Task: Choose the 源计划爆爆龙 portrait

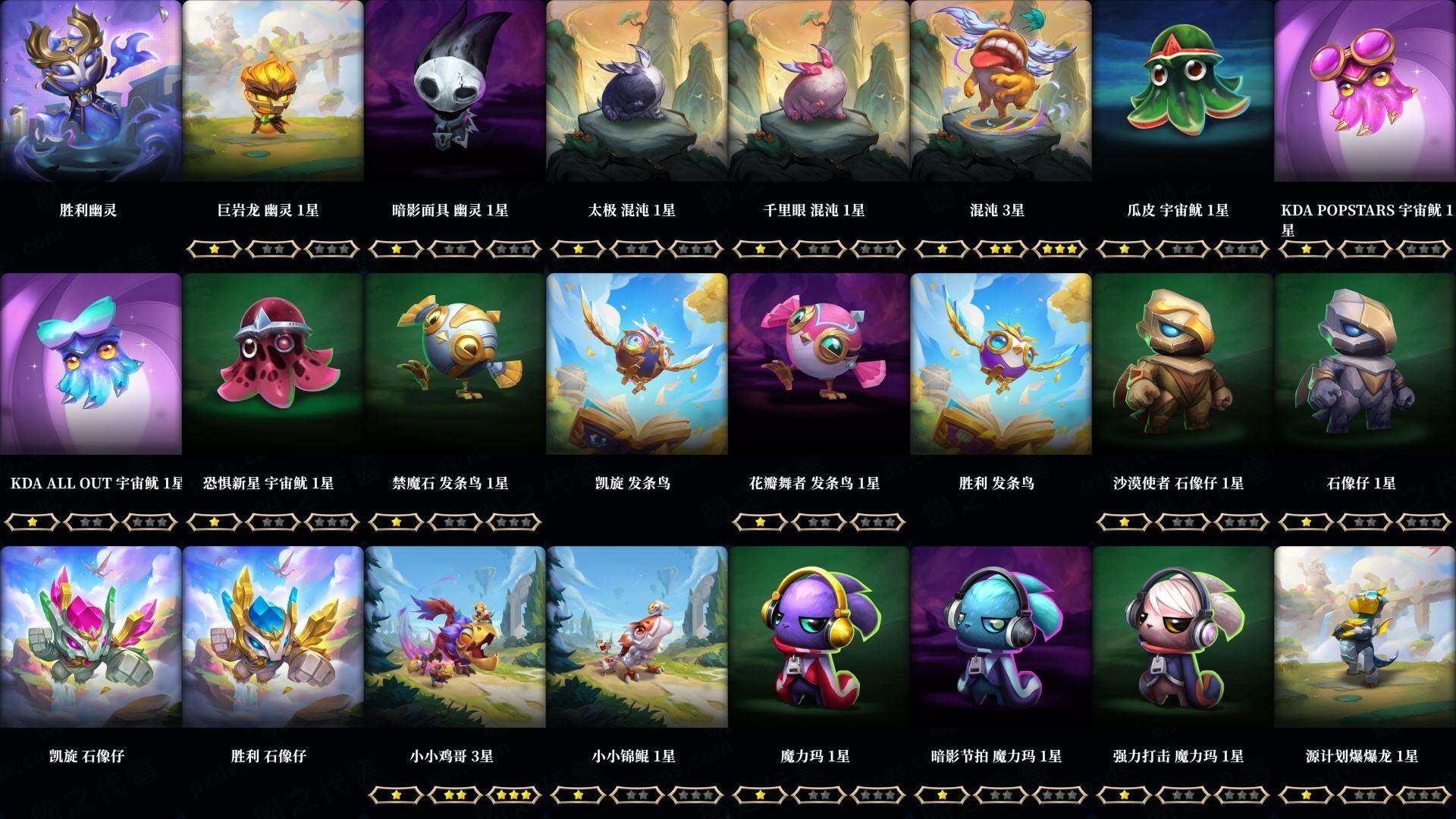Action: [x=1365, y=637]
